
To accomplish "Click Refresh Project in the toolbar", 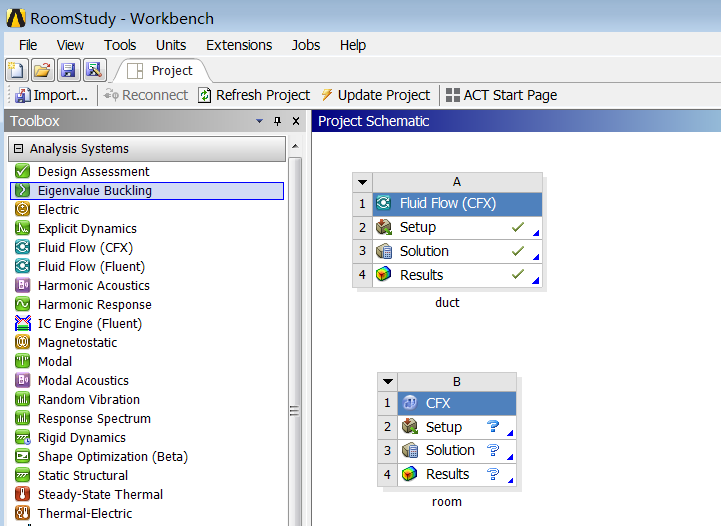I will click(x=254, y=95).
